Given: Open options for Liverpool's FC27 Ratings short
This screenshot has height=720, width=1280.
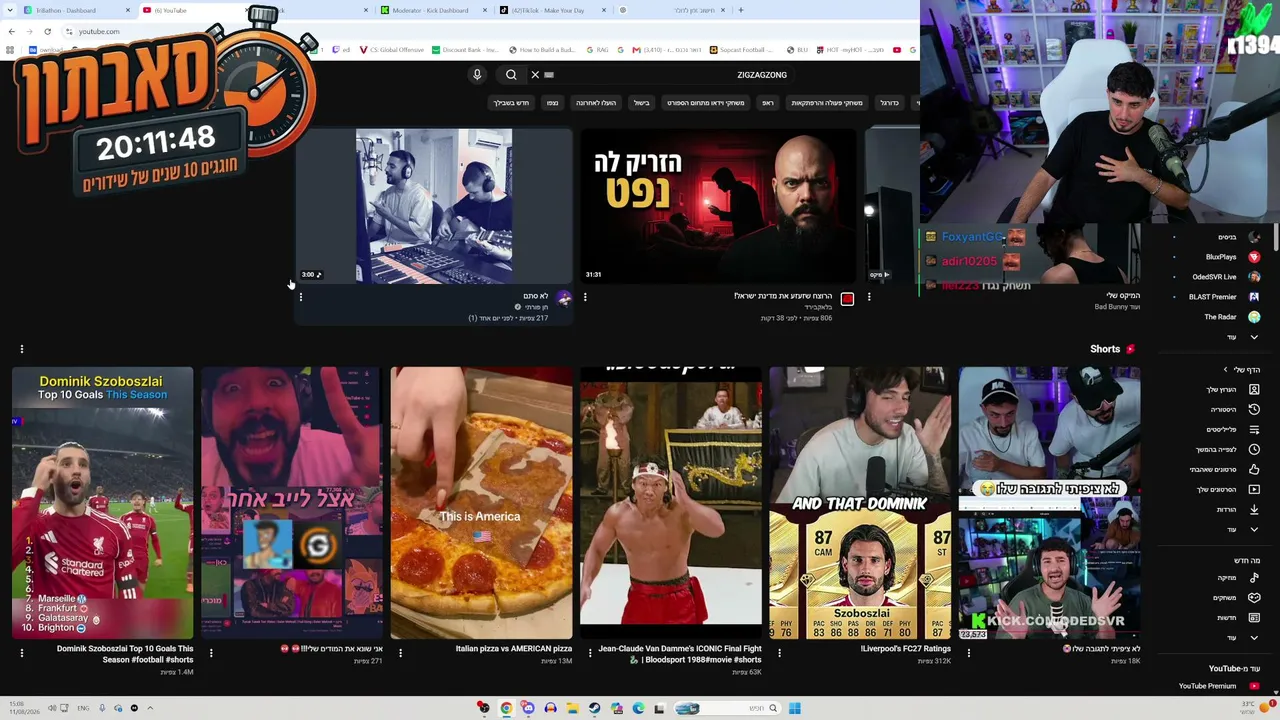Looking at the screenshot, I should click(779, 653).
